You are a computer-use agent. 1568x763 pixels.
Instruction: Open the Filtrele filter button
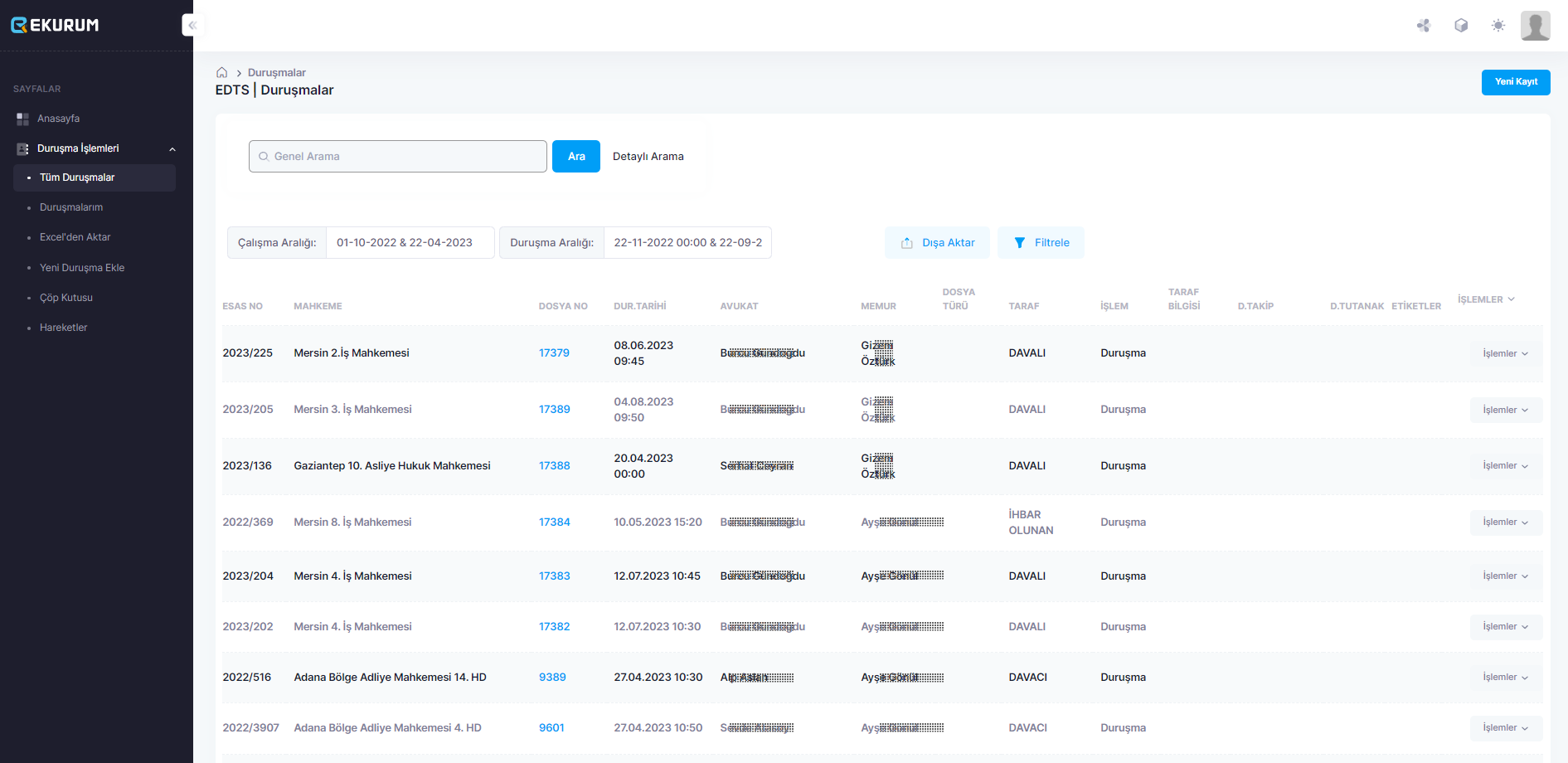[x=1041, y=243]
